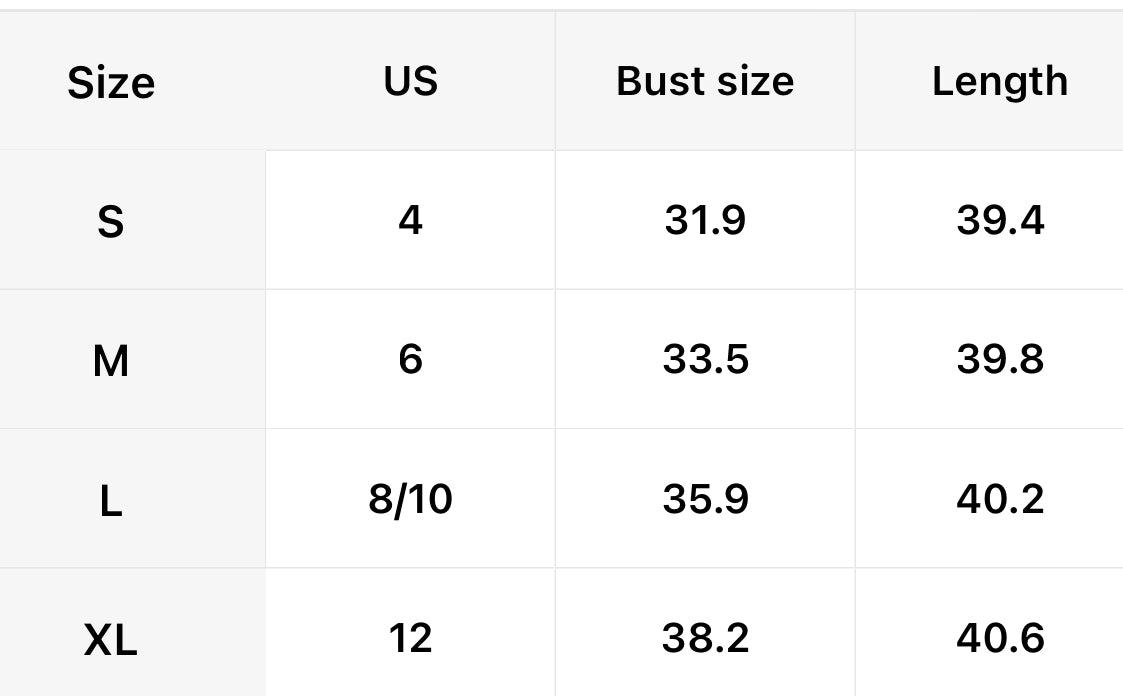Viewport: 1123px width, 696px height.
Task: Click the Length column header
Action: 999,81
